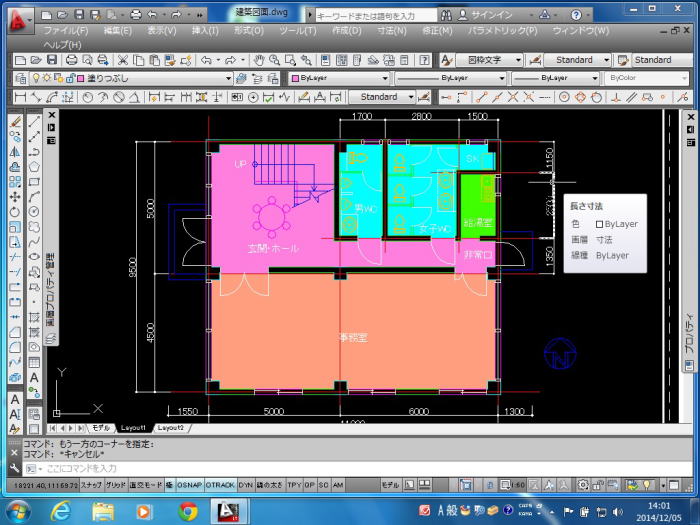Select the Erase tool in Modify toolbar
The height and width of the screenshot is (525, 700).
coord(15,122)
